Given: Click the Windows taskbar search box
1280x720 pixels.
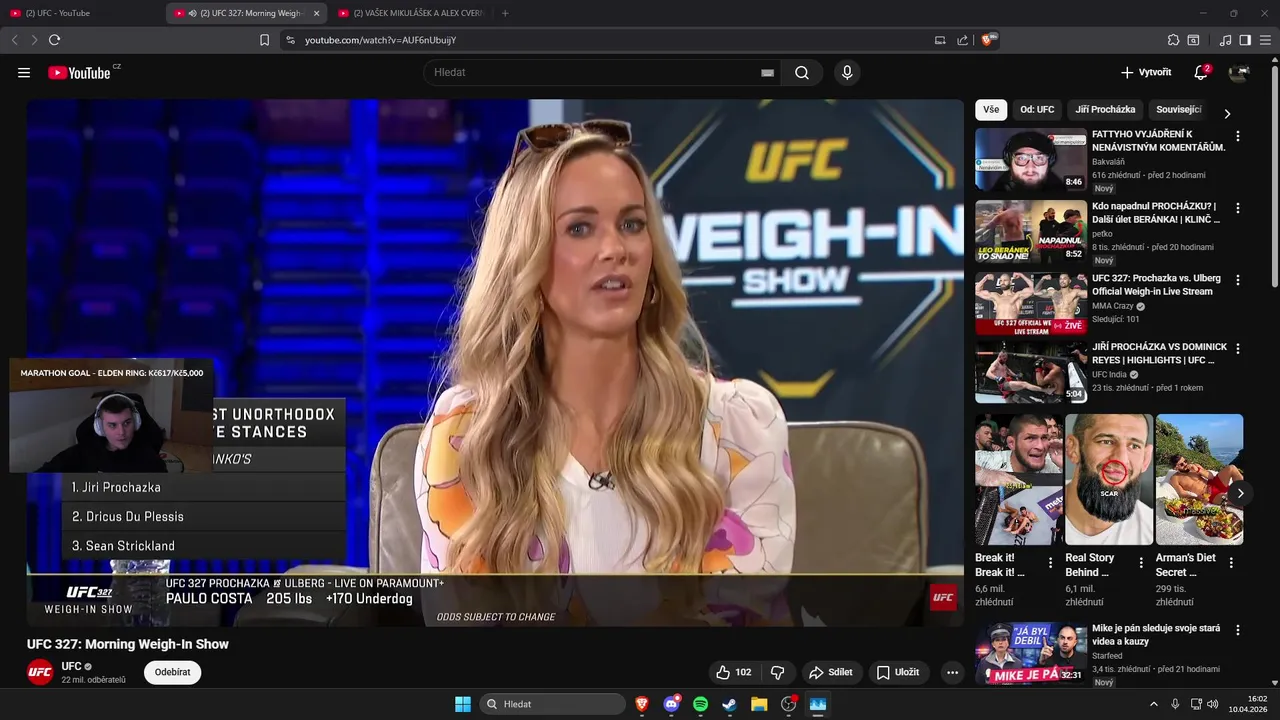Looking at the screenshot, I should click(553, 704).
